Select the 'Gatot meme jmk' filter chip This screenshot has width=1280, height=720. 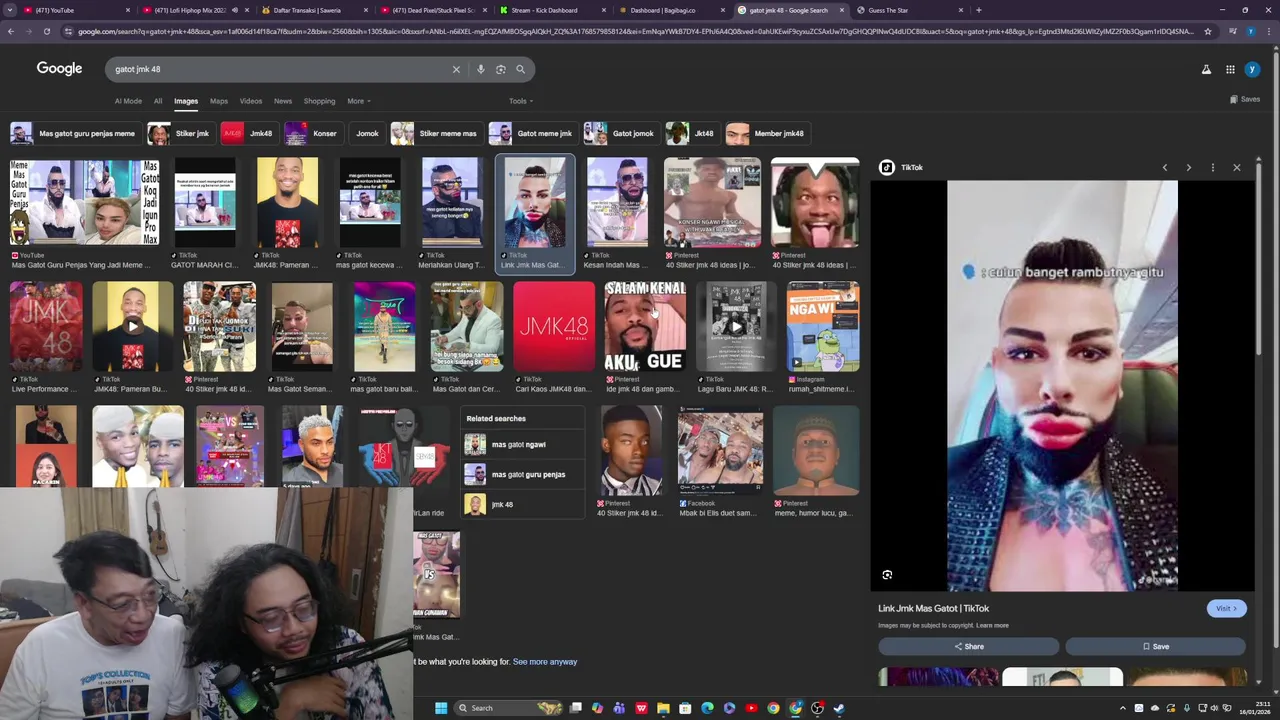tap(533, 133)
